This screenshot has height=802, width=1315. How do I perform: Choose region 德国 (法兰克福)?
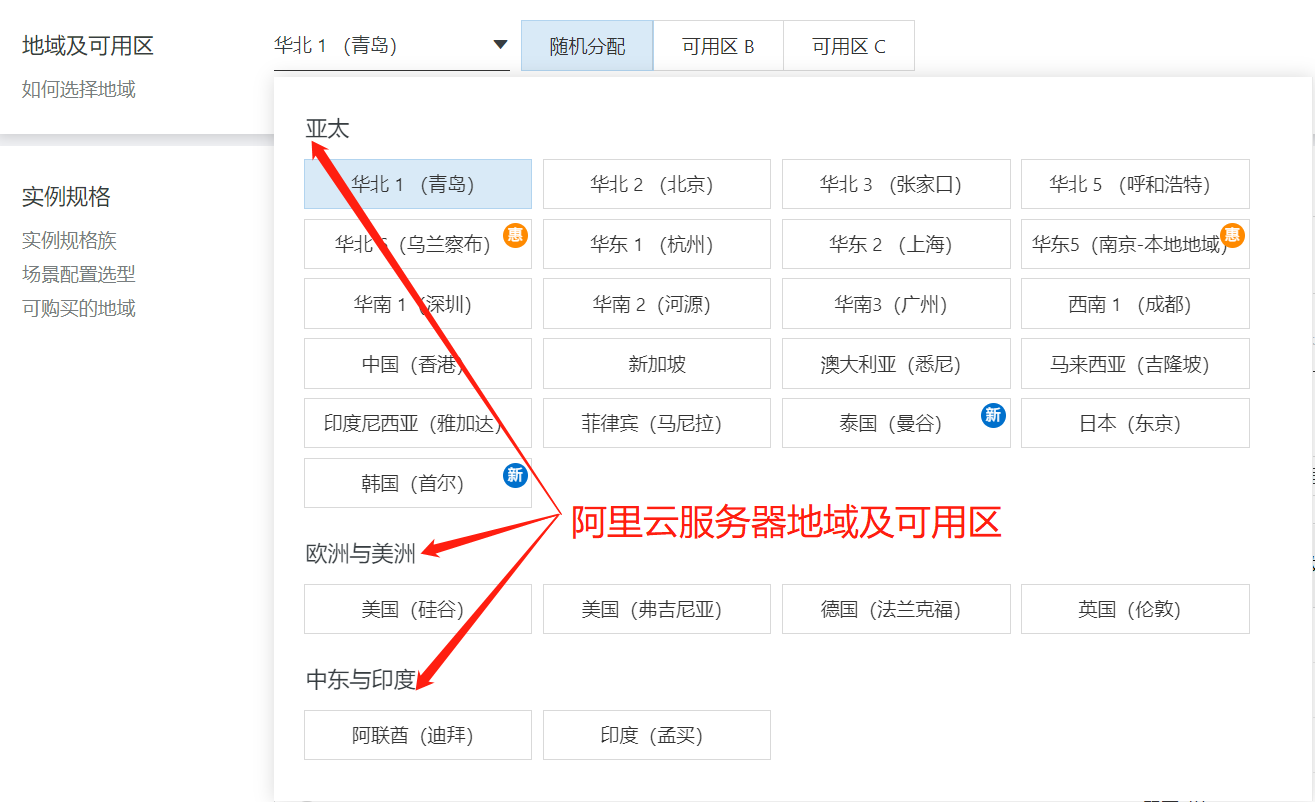tap(896, 609)
